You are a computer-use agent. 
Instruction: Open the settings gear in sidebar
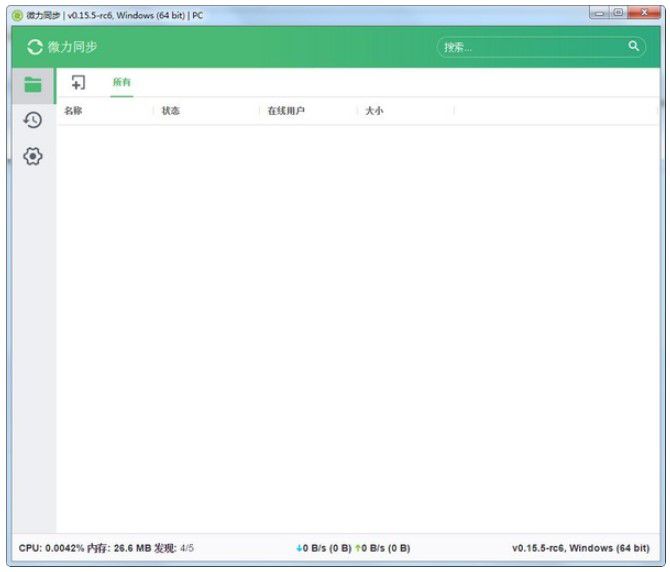tap(33, 156)
